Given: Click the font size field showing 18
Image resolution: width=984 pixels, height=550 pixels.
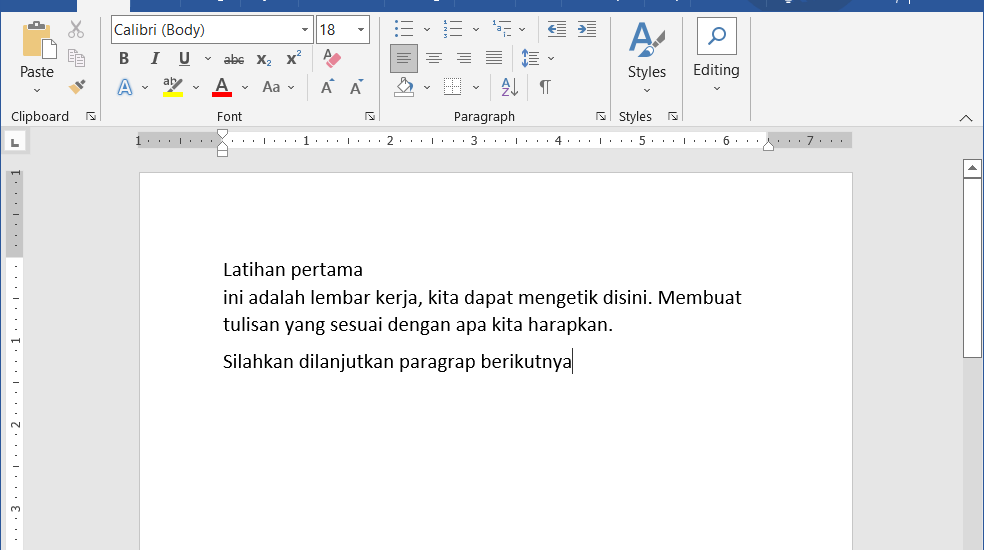Looking at the screenshot, I should [x=335, y=30].
